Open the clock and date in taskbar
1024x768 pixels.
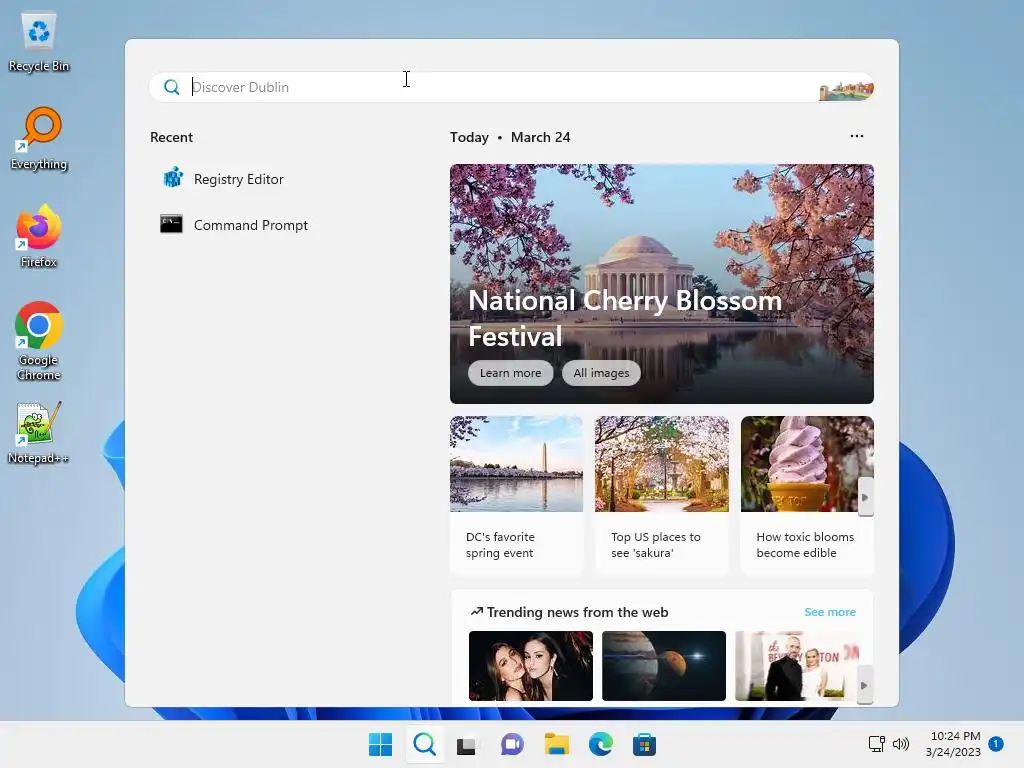point(953,744)
